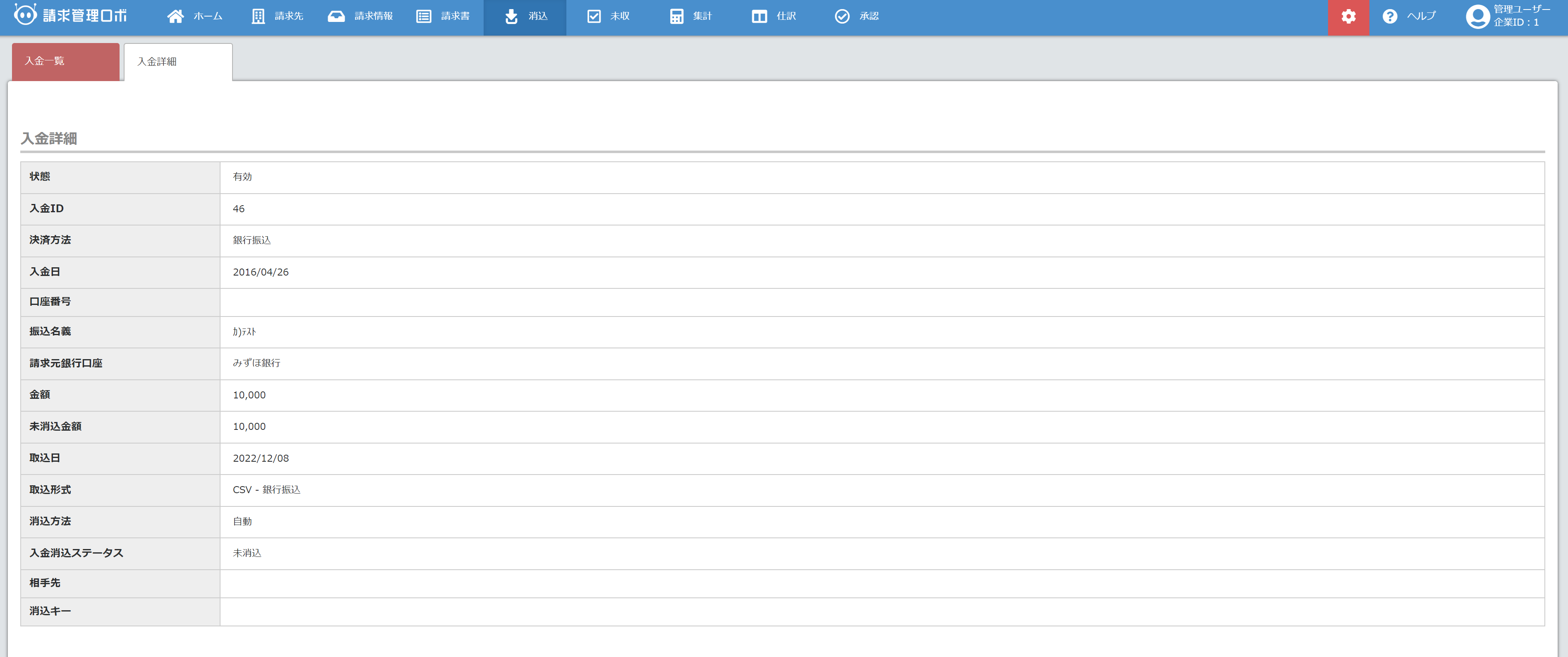This screenshot has width=1568, height=657.
Task: Open the ホーム menu label
Action: 208,17
